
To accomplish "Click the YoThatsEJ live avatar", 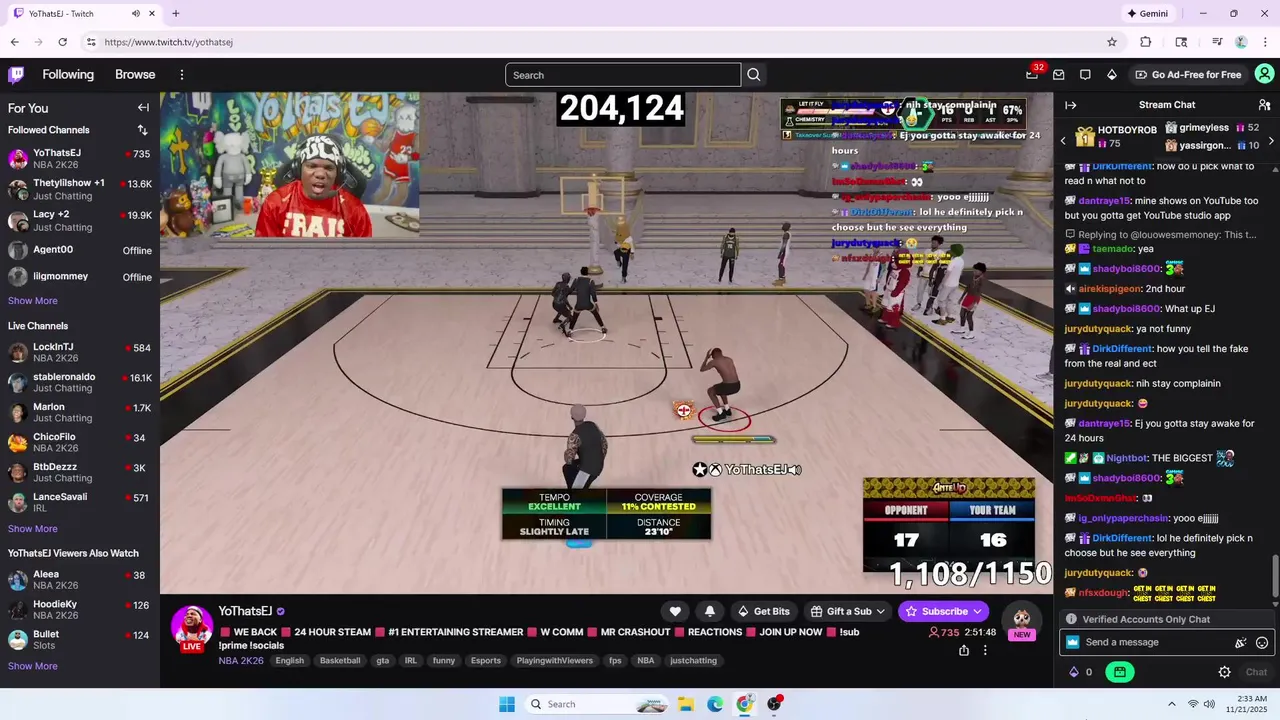I will click(x=191, y=626).
